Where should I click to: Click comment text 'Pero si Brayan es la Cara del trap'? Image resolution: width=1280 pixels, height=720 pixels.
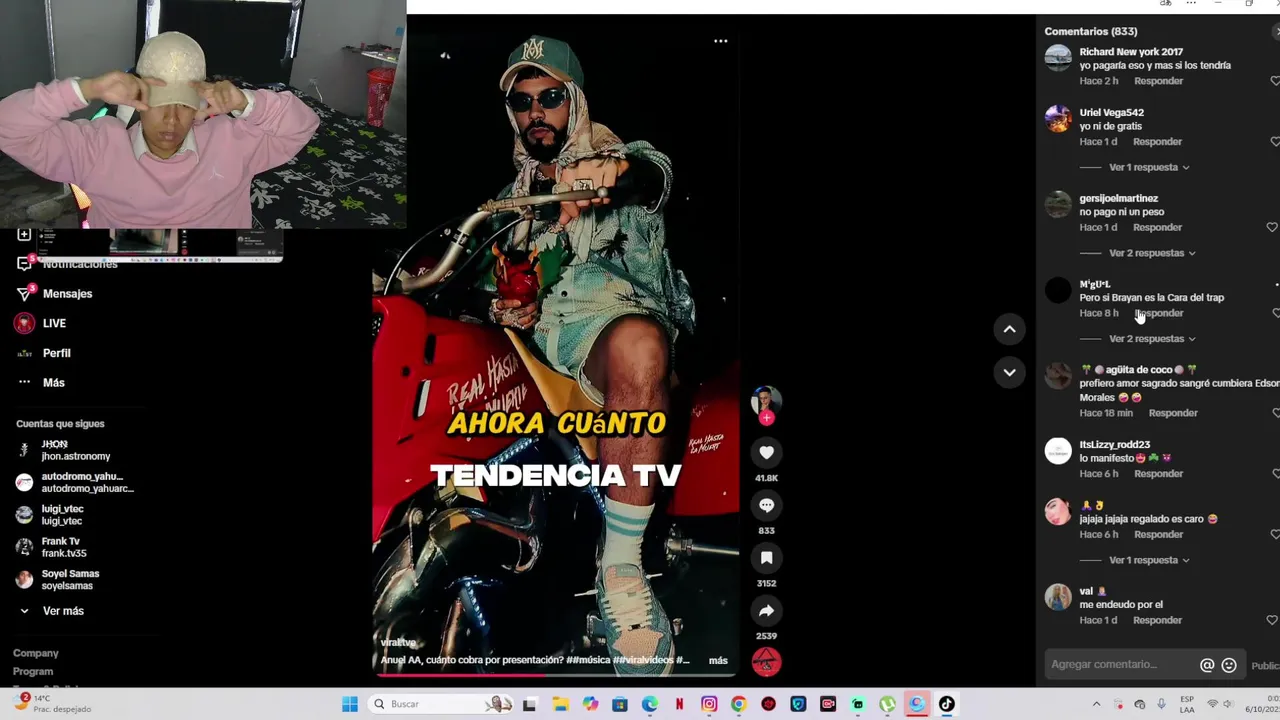[1151, 298]
